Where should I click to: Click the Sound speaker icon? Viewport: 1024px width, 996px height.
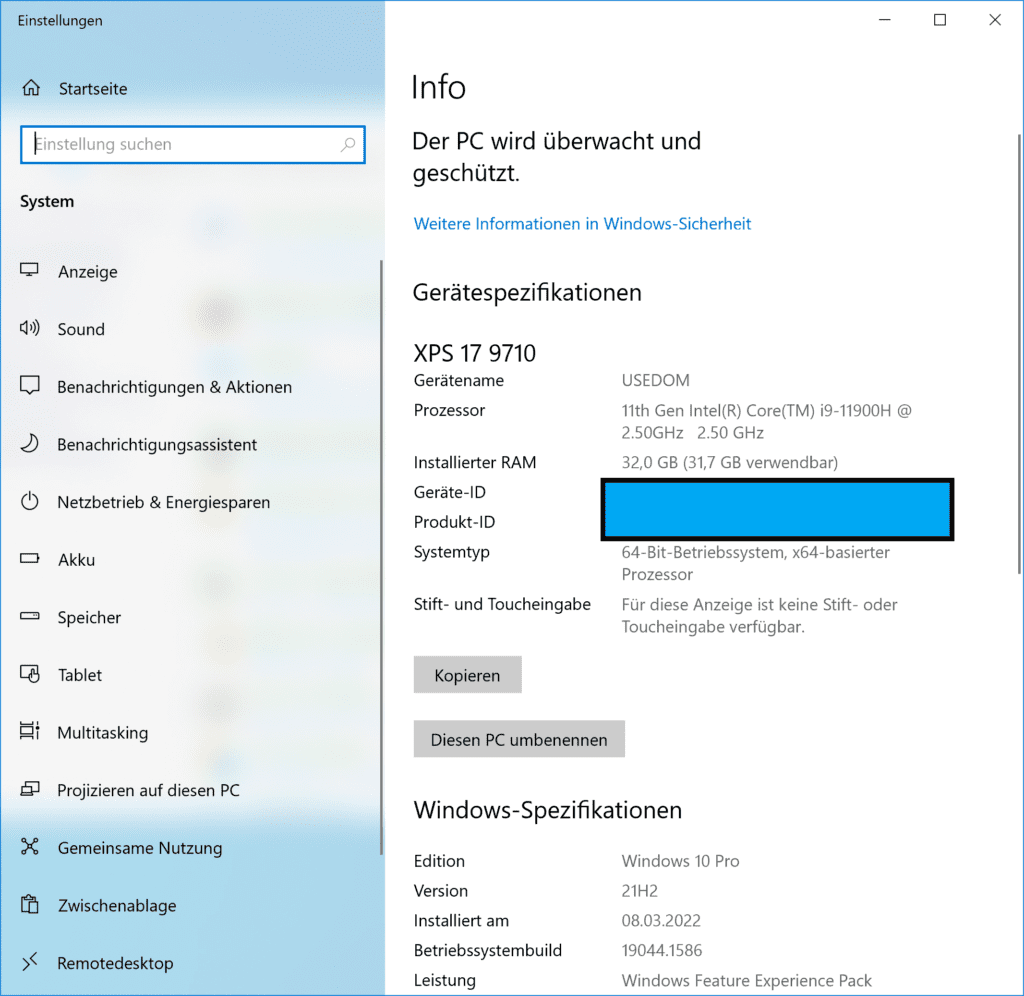[x=29, y=328]
